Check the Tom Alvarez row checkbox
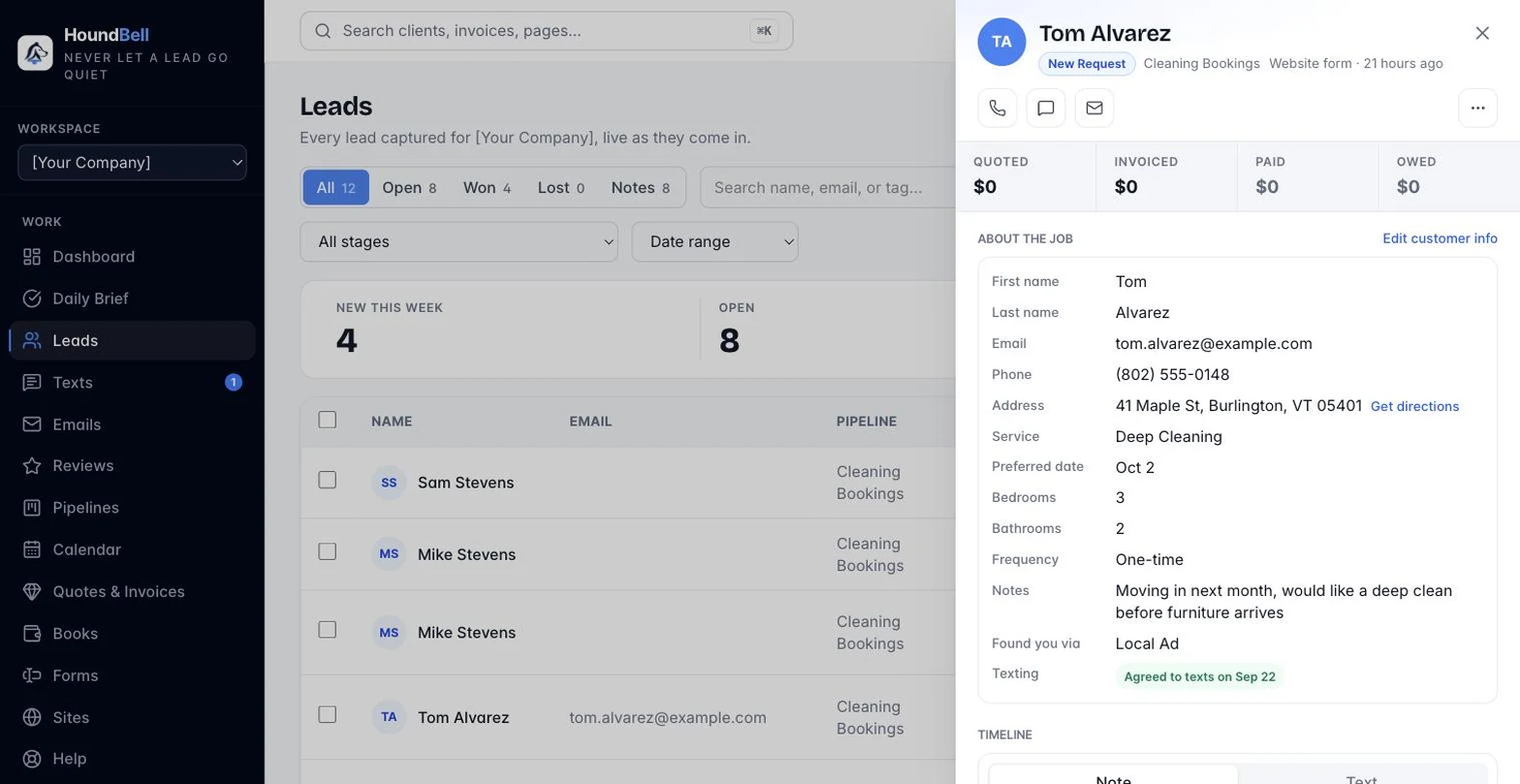Viewport: 1520px width, 784px height. point(328,714)
